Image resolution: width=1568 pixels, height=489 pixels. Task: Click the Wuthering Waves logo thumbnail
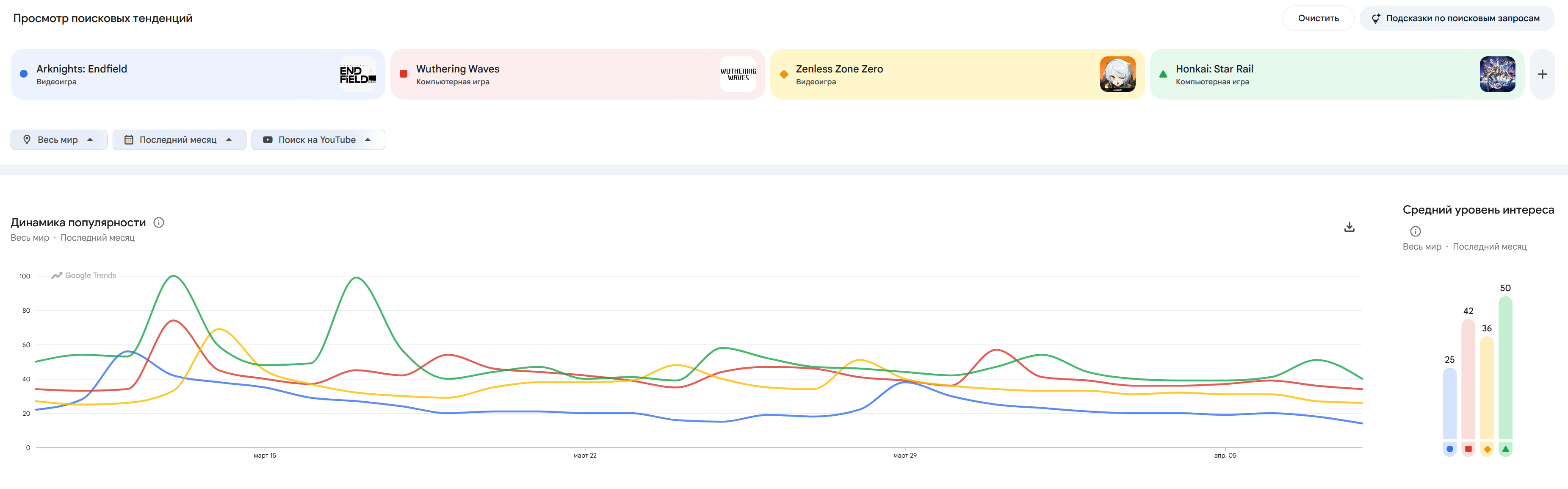(x=738, y=74)
